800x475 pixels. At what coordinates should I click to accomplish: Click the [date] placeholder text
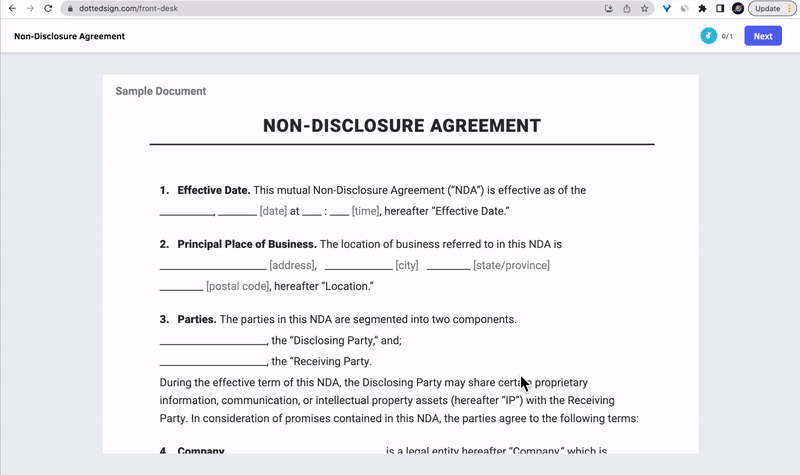pyautogui.click(x=273, y=211)
